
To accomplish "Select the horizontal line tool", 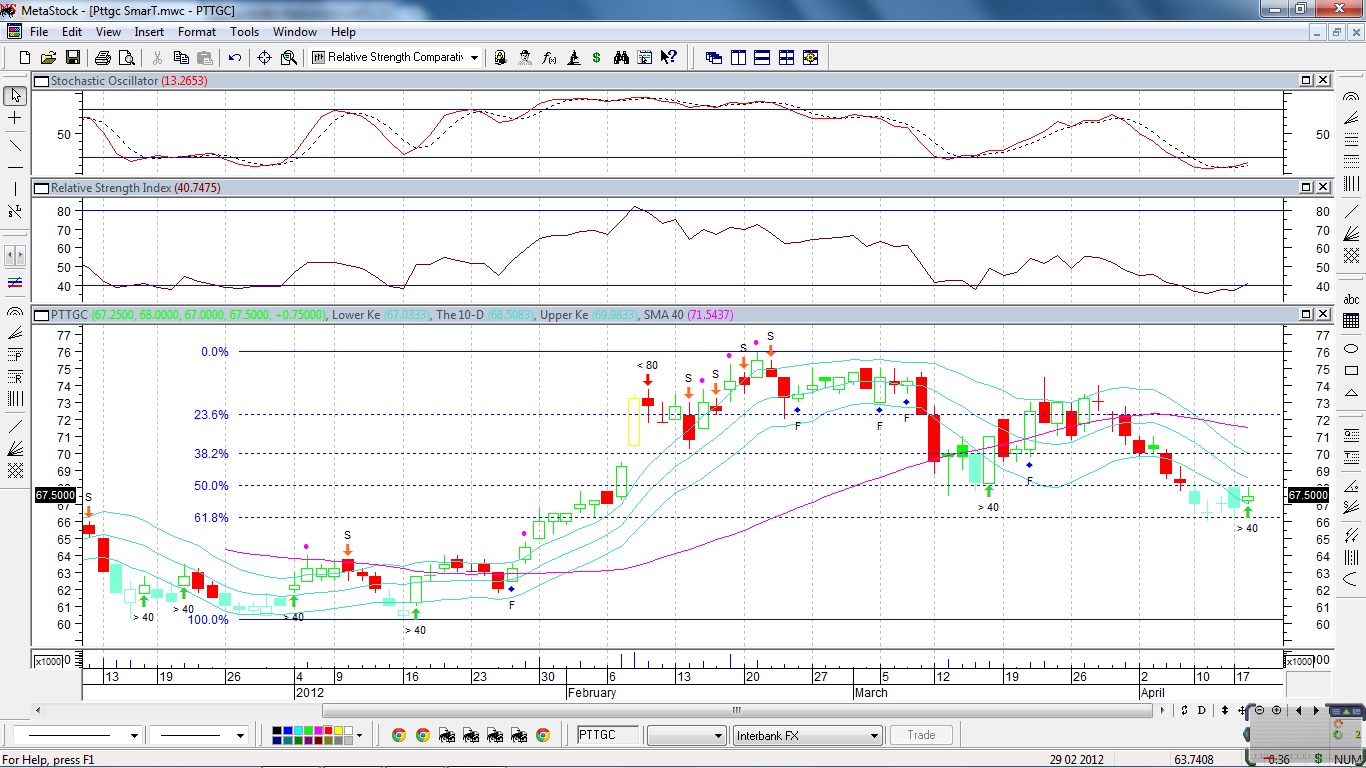I will tap(15, 167).
